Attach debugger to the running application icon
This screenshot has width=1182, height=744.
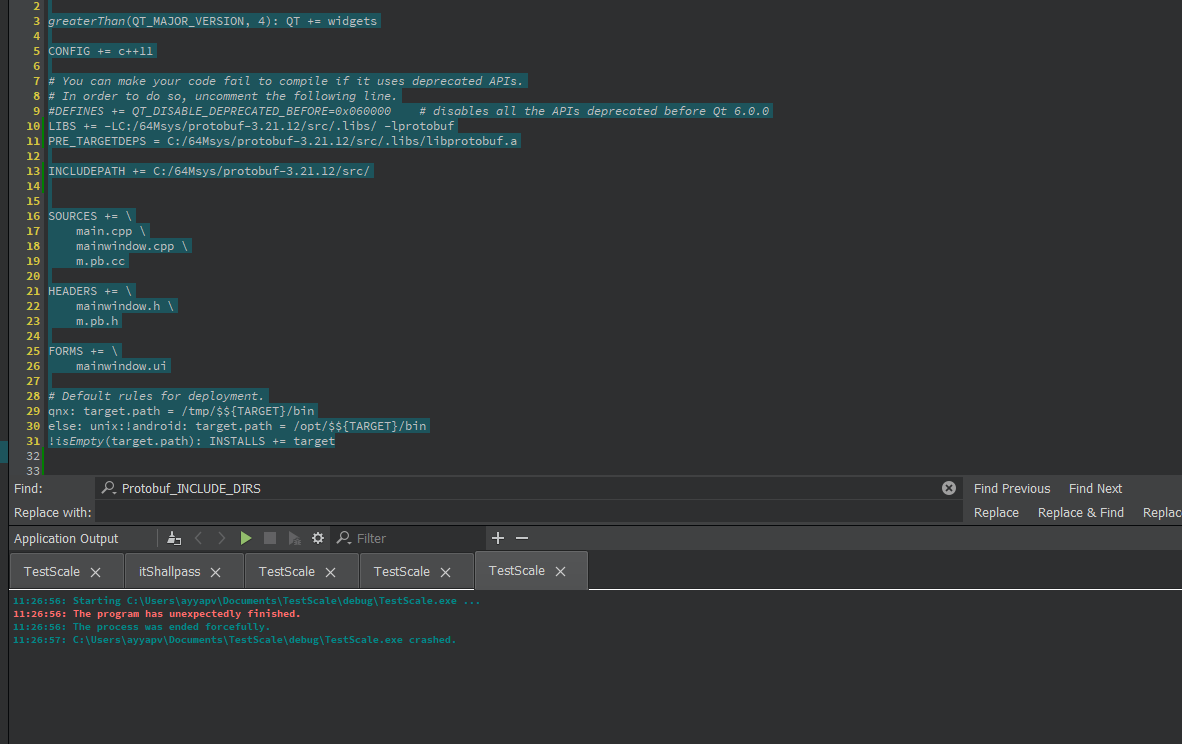tap(294, 538)
